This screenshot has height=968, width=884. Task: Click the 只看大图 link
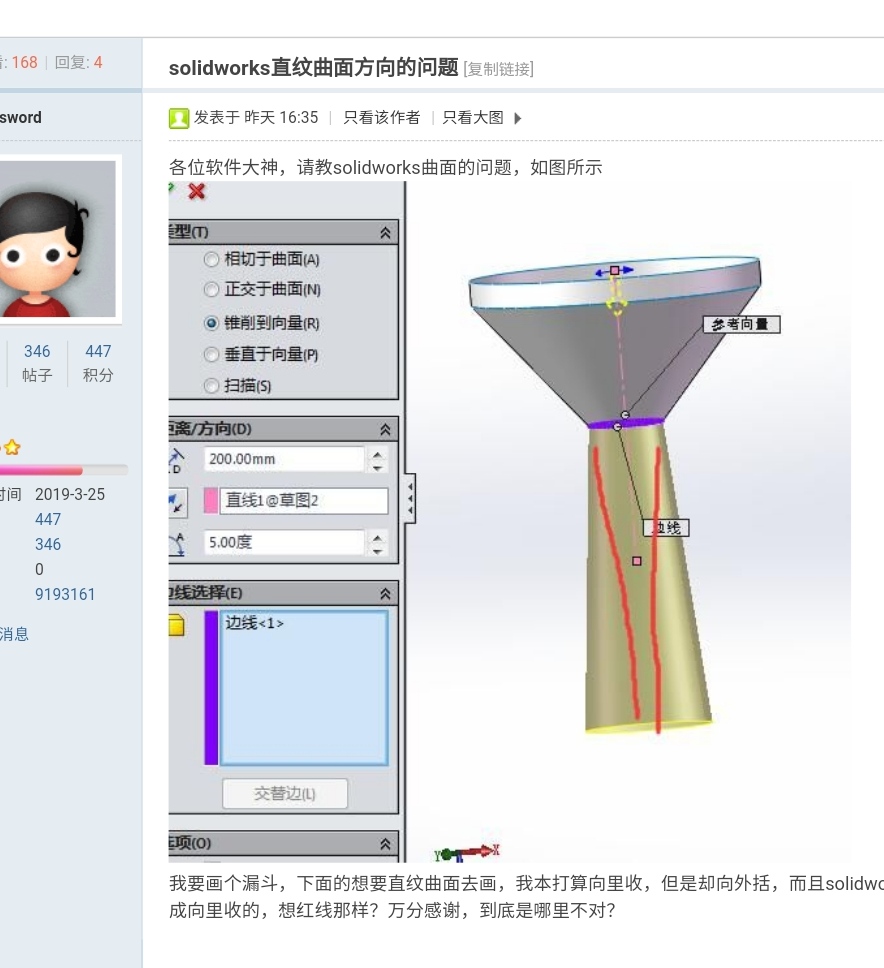tap(473, 118)
